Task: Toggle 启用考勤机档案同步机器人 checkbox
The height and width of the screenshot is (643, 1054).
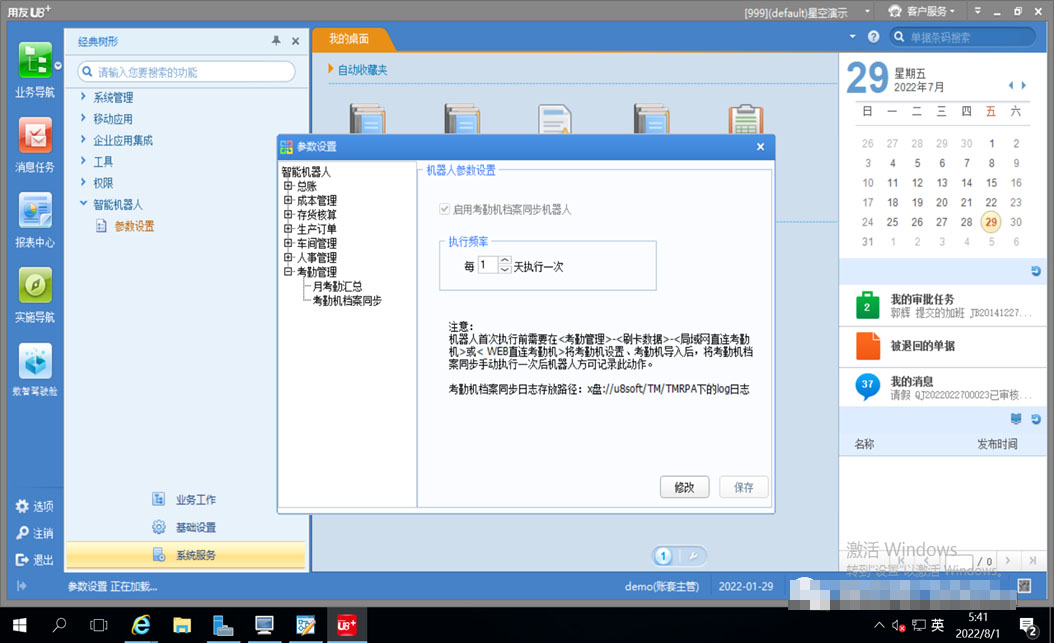Action: tap(444, 210)
